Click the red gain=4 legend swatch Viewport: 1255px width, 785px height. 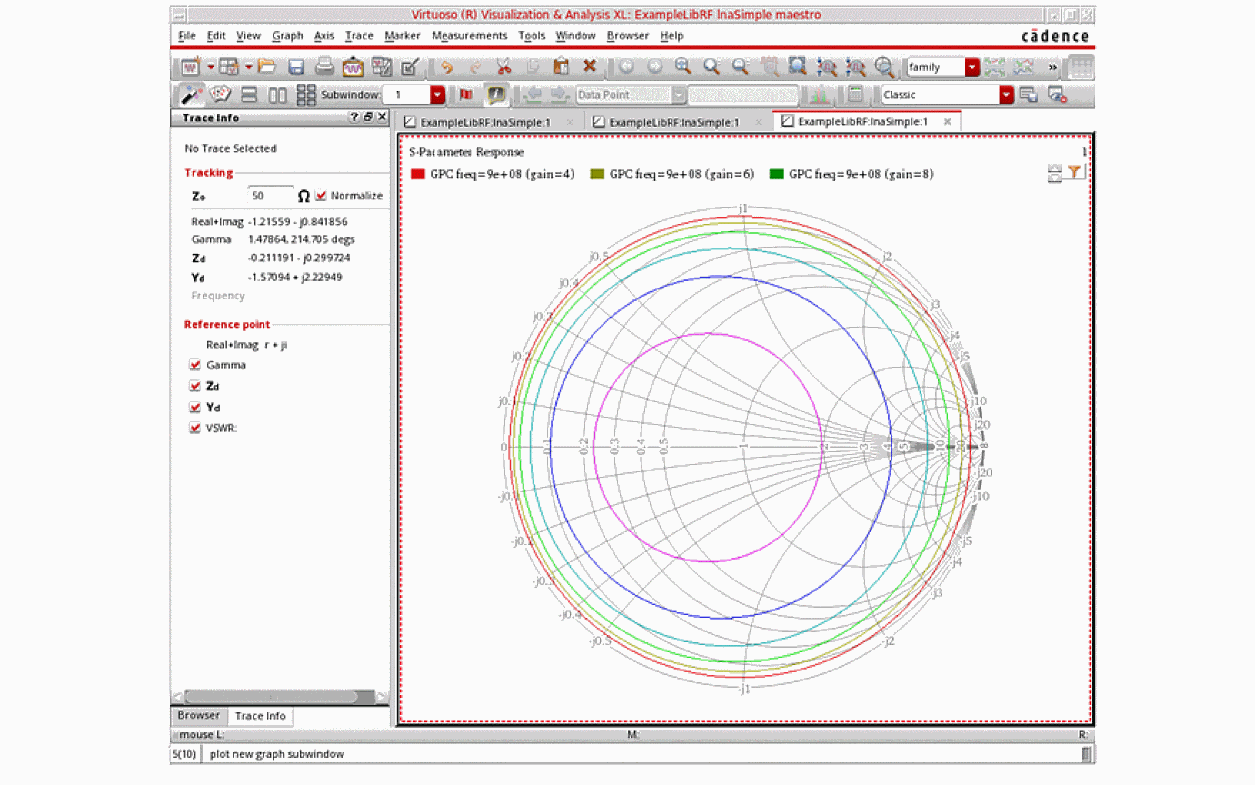pos(418,174)
